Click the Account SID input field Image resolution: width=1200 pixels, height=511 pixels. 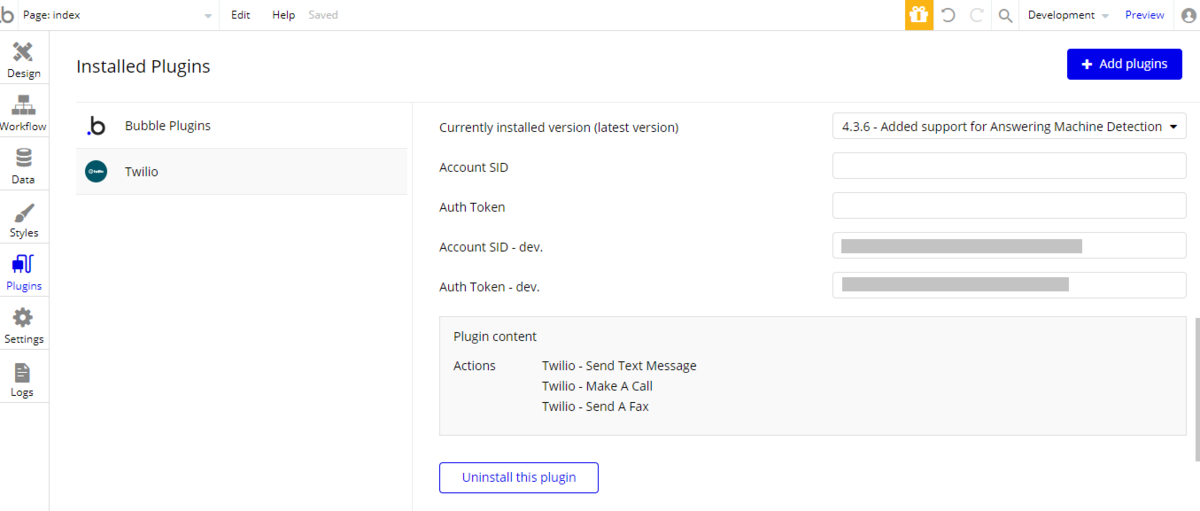[1009, 167]
